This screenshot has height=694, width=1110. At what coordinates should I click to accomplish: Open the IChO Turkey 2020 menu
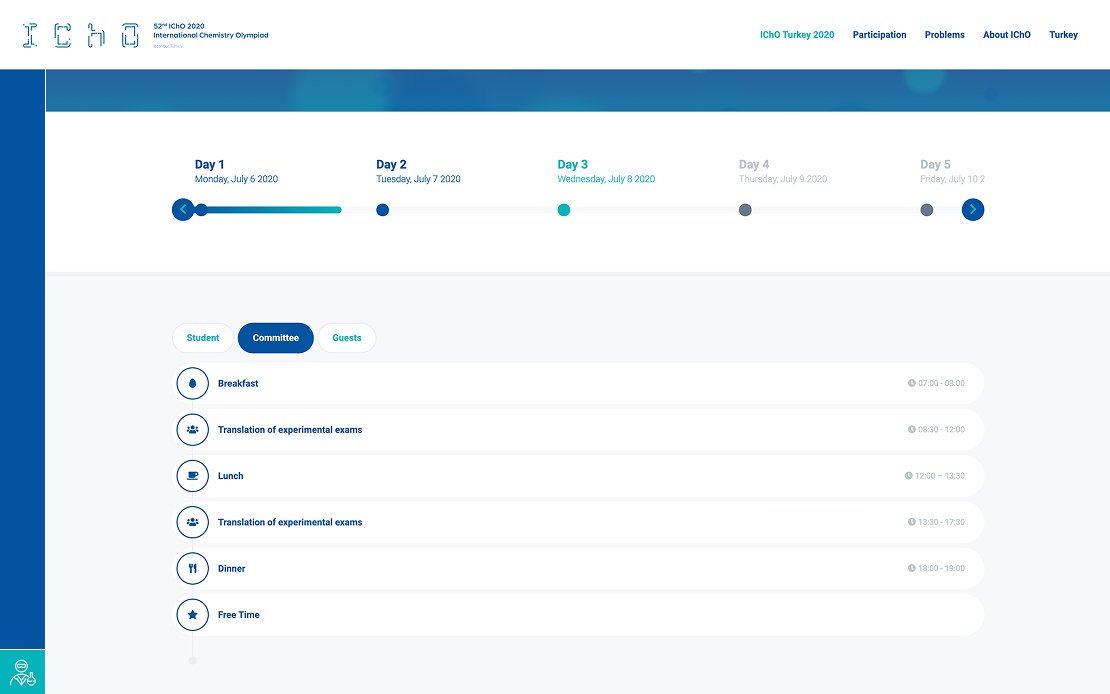pyautogui.click(x=797, y=35)
